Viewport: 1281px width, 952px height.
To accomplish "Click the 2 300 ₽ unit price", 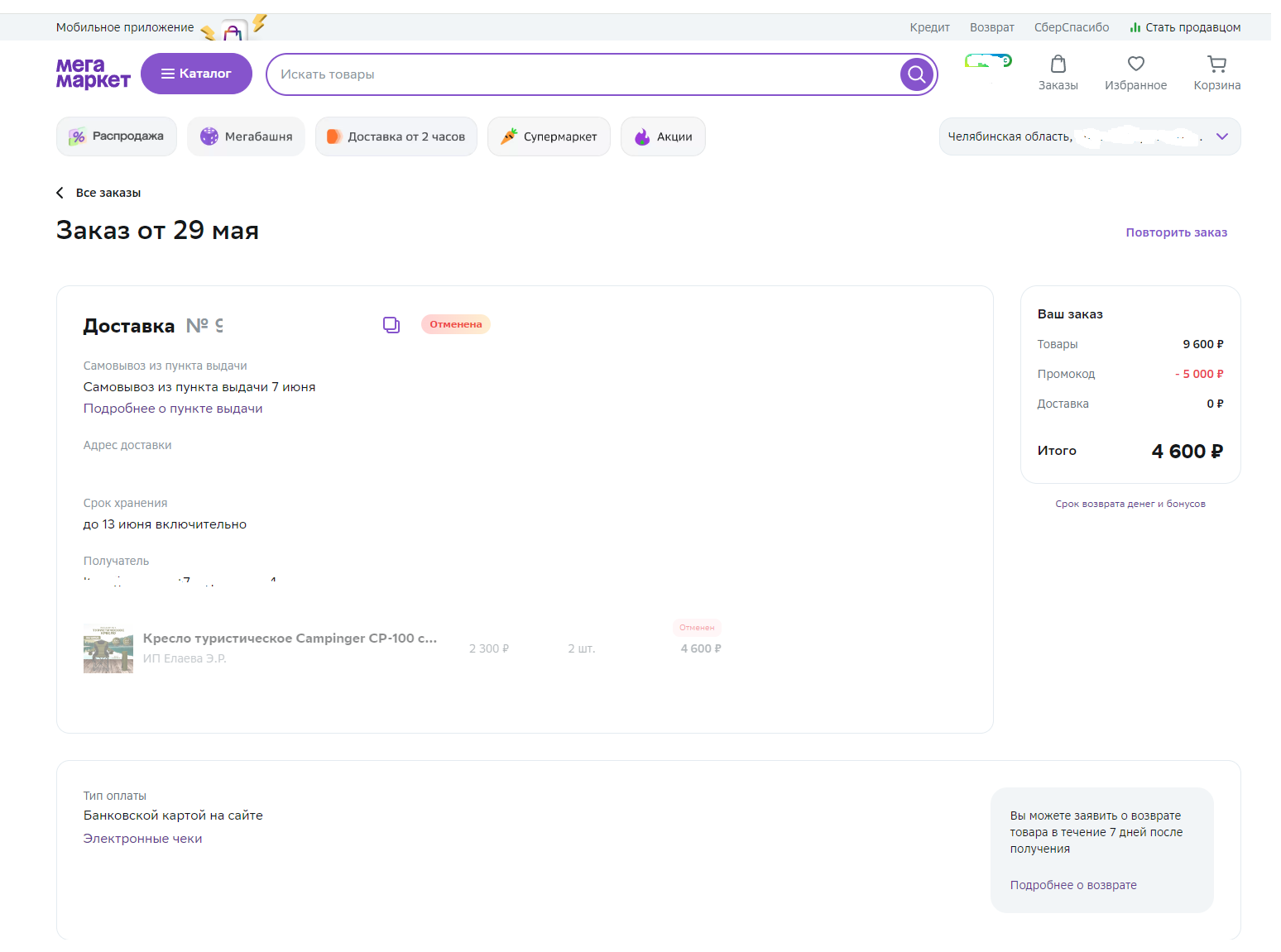I will [489, 648].
